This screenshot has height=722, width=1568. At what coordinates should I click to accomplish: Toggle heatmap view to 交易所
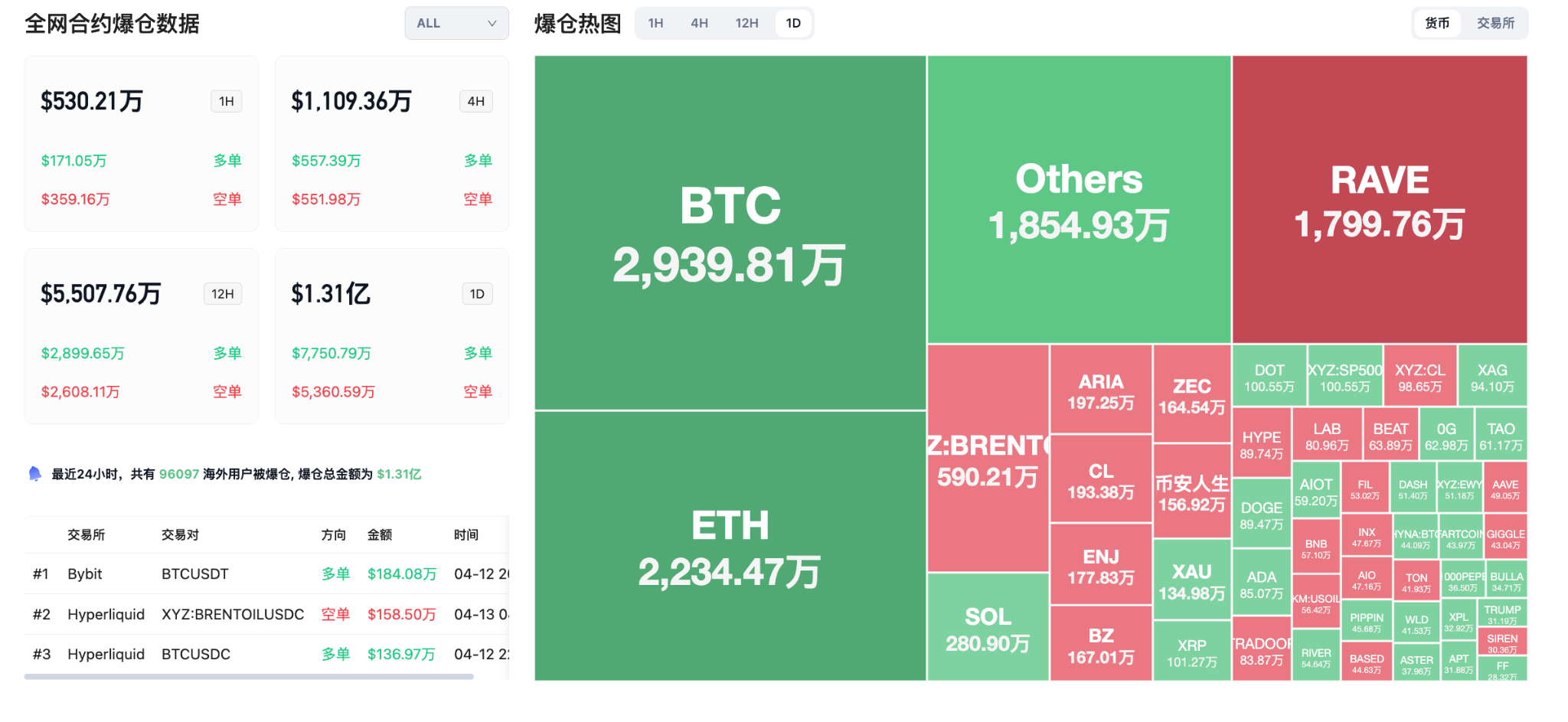(1495, 23)
